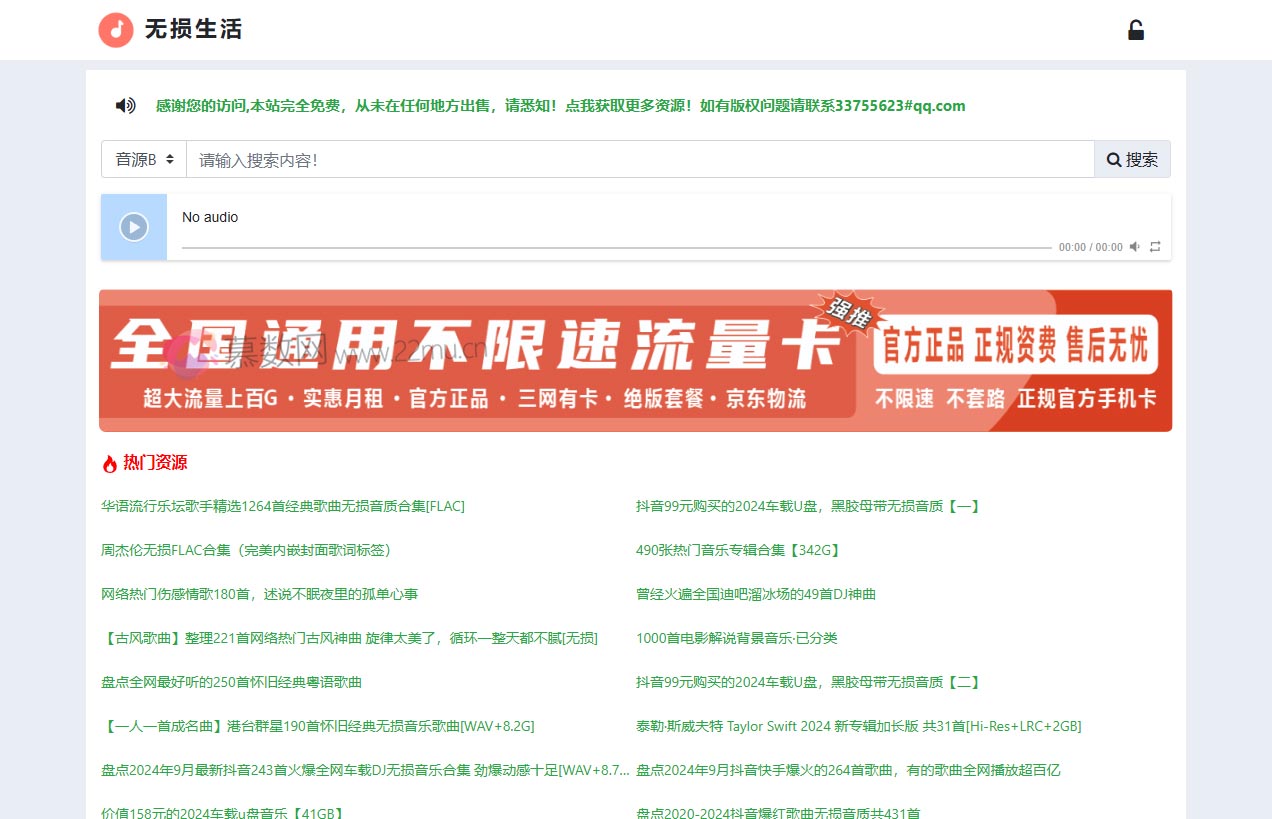The height and width of the screenshot is (819, 1272).
Task: Toggle repeat mode in the audio player
Action: point(1155,246)
